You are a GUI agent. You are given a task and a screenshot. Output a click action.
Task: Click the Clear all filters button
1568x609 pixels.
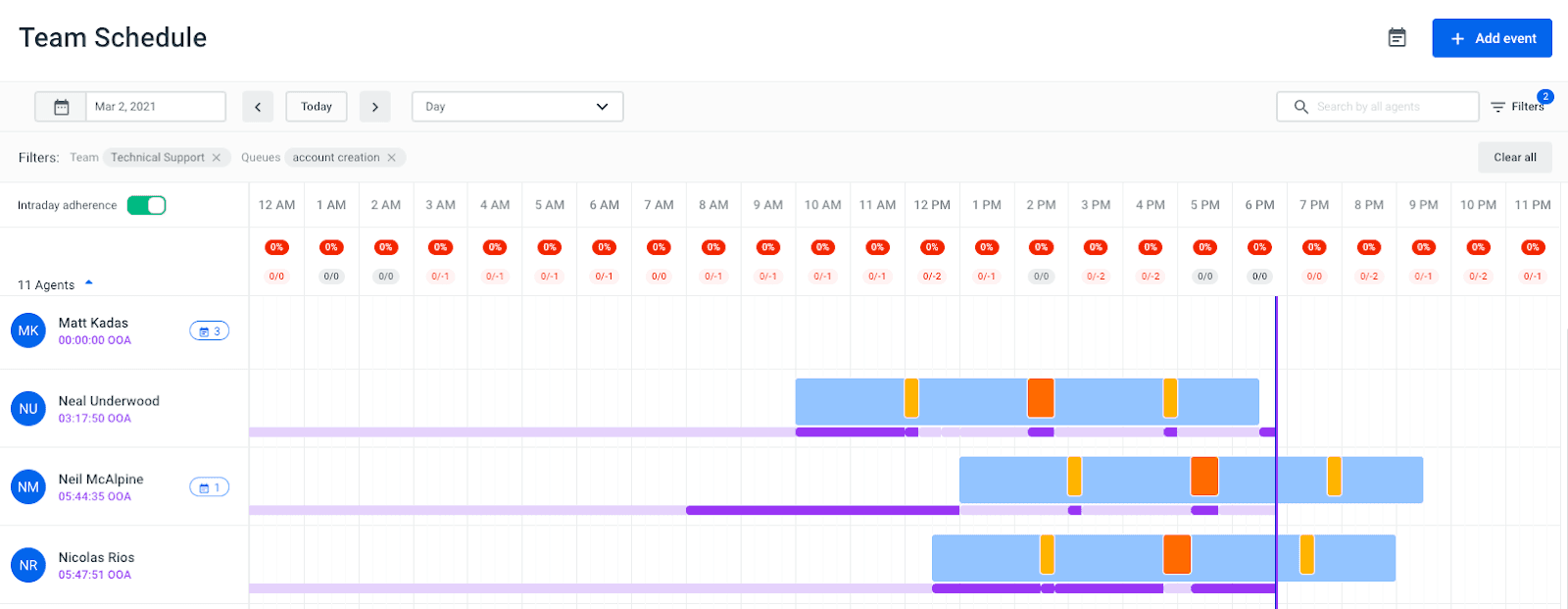(1514, 158)
